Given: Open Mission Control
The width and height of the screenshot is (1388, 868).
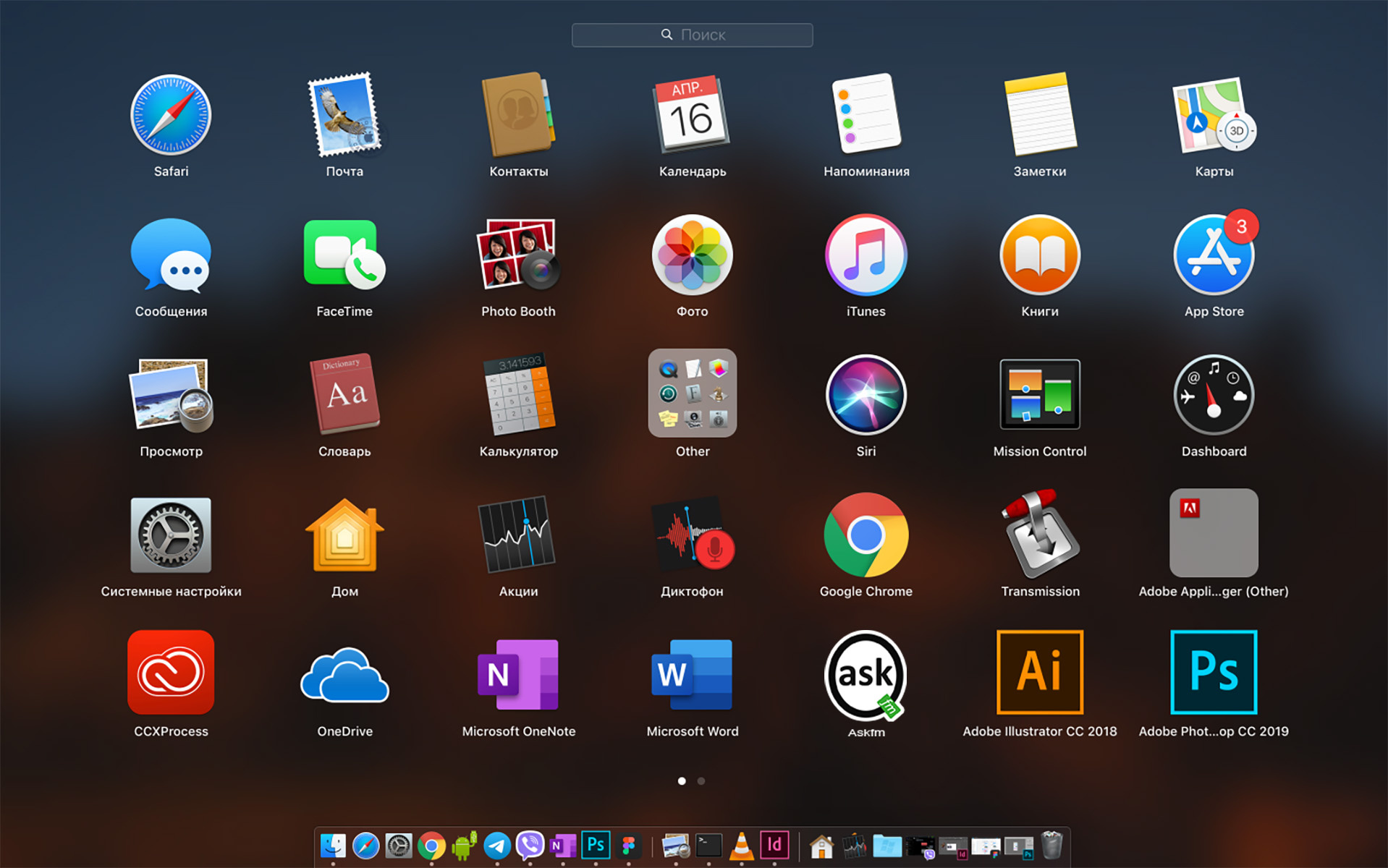Looking at the screenshot, I should coord(1040,395).
